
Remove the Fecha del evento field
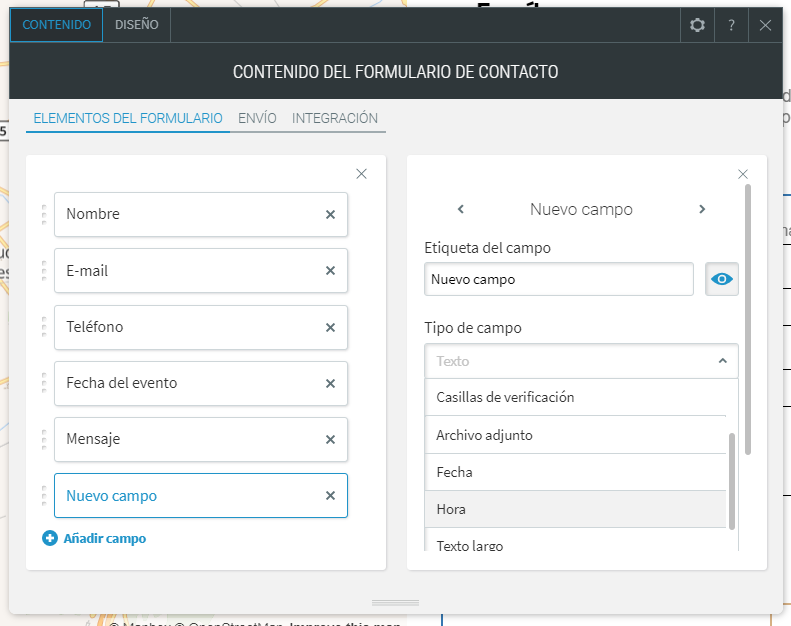click(x=330, y=383)
